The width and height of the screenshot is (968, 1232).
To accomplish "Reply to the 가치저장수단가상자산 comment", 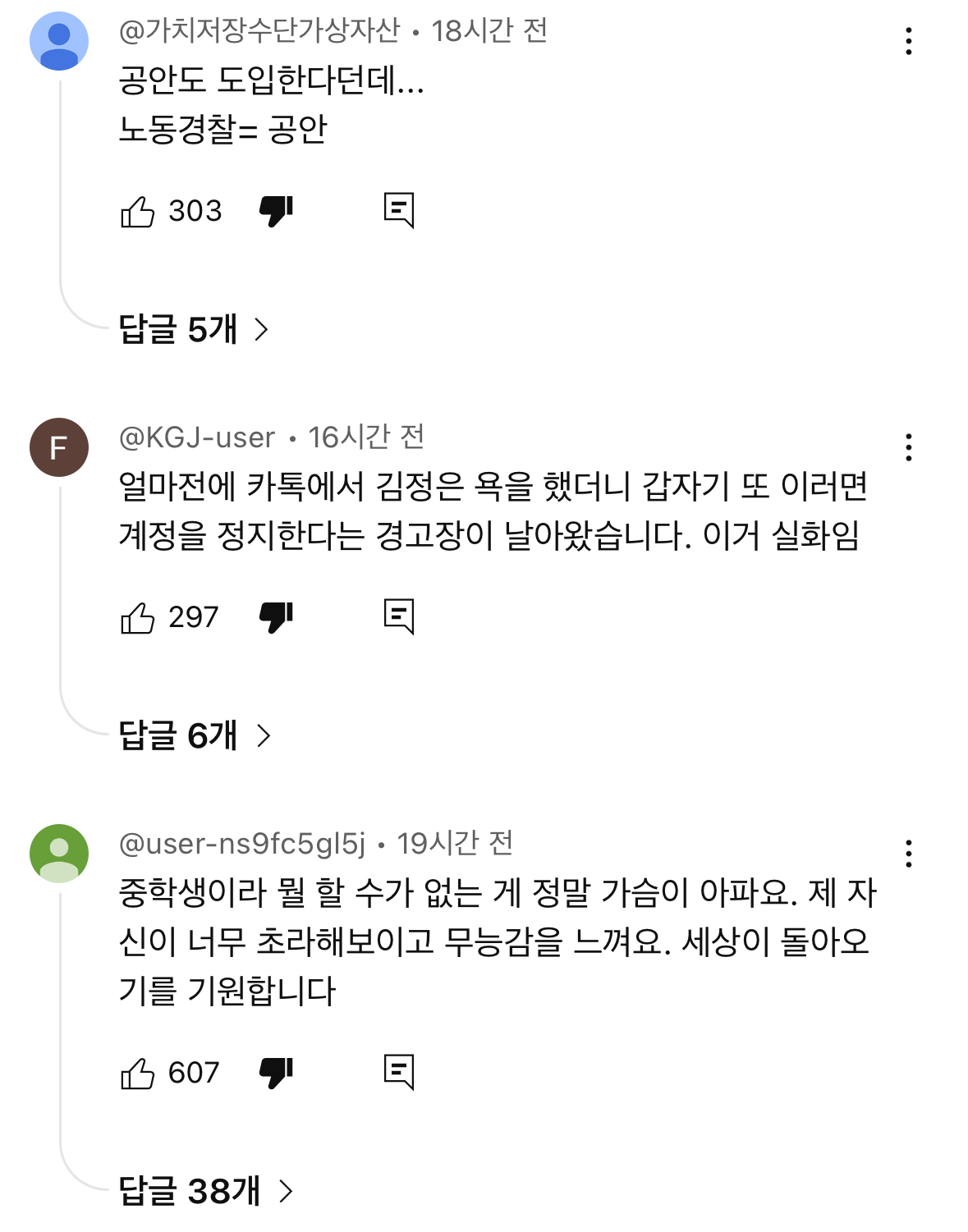I will click(x=399, y=211).
